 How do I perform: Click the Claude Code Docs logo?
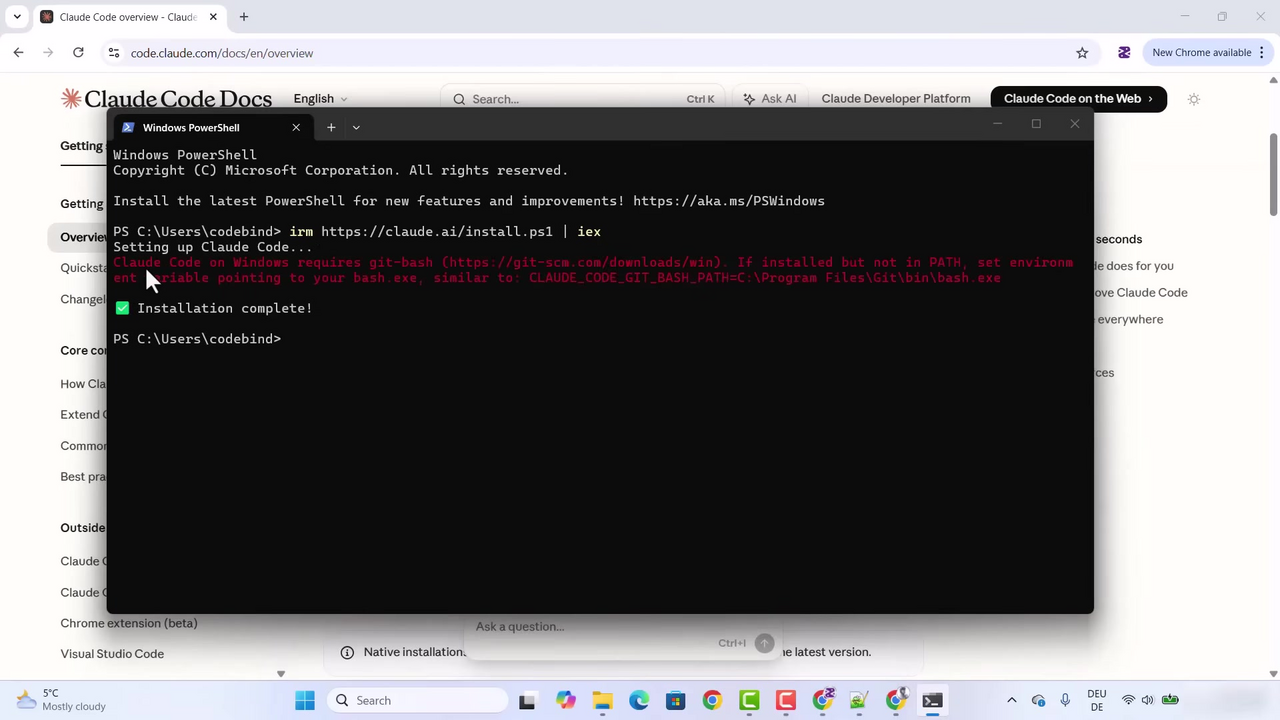(166, 99)
